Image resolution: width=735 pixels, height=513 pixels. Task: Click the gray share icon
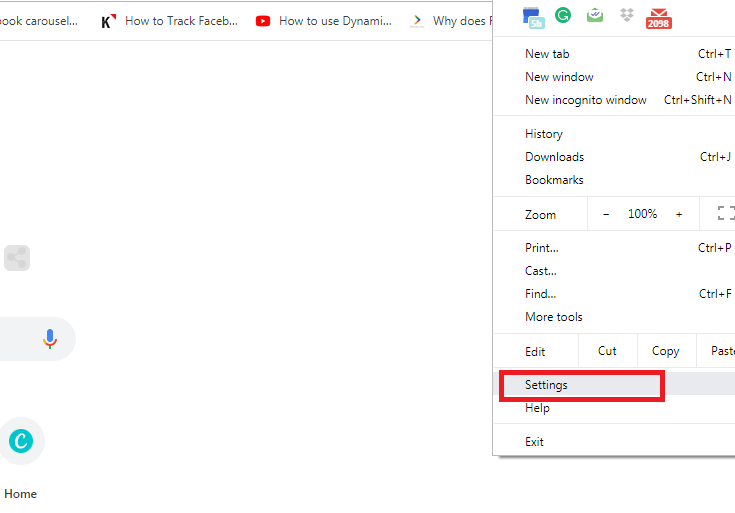[x=16, y=258]
